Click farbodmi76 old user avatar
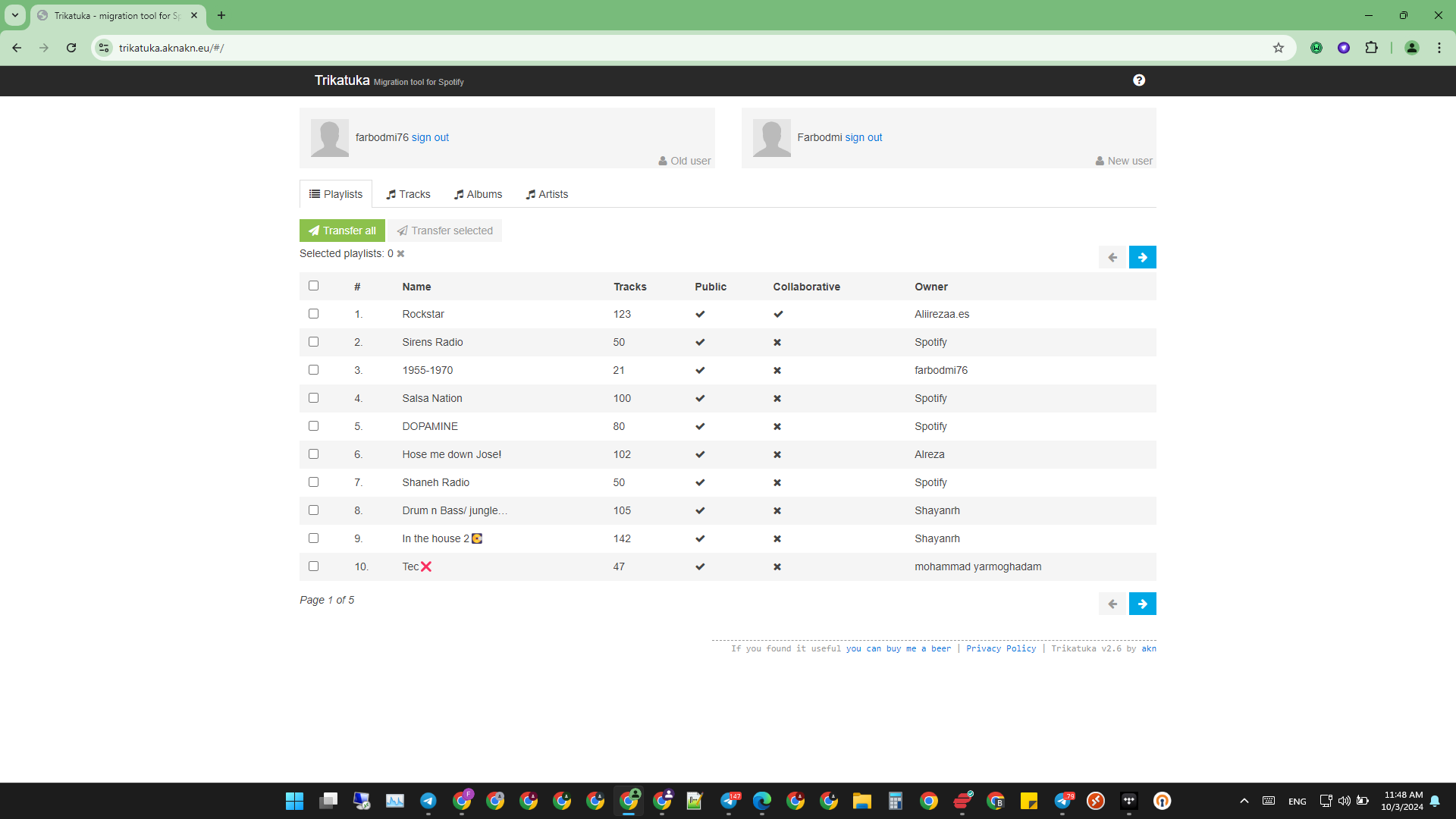The width and height of the screenshot is (1456, 819). [x=330, y=138]
